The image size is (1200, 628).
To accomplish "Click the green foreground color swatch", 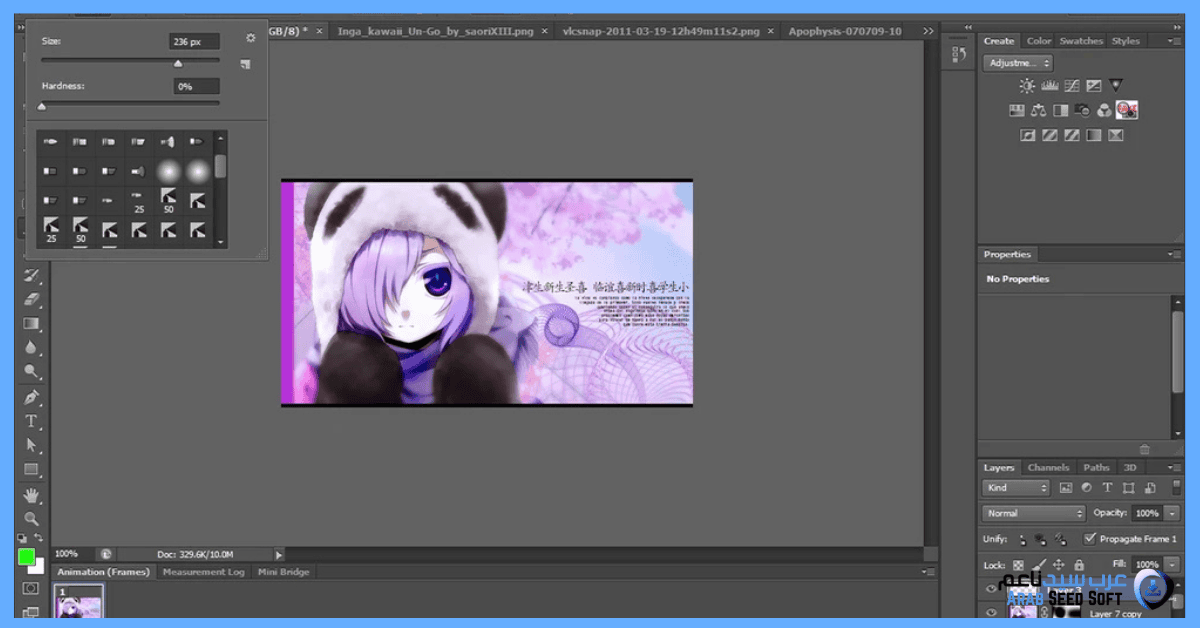I will 26,557.
